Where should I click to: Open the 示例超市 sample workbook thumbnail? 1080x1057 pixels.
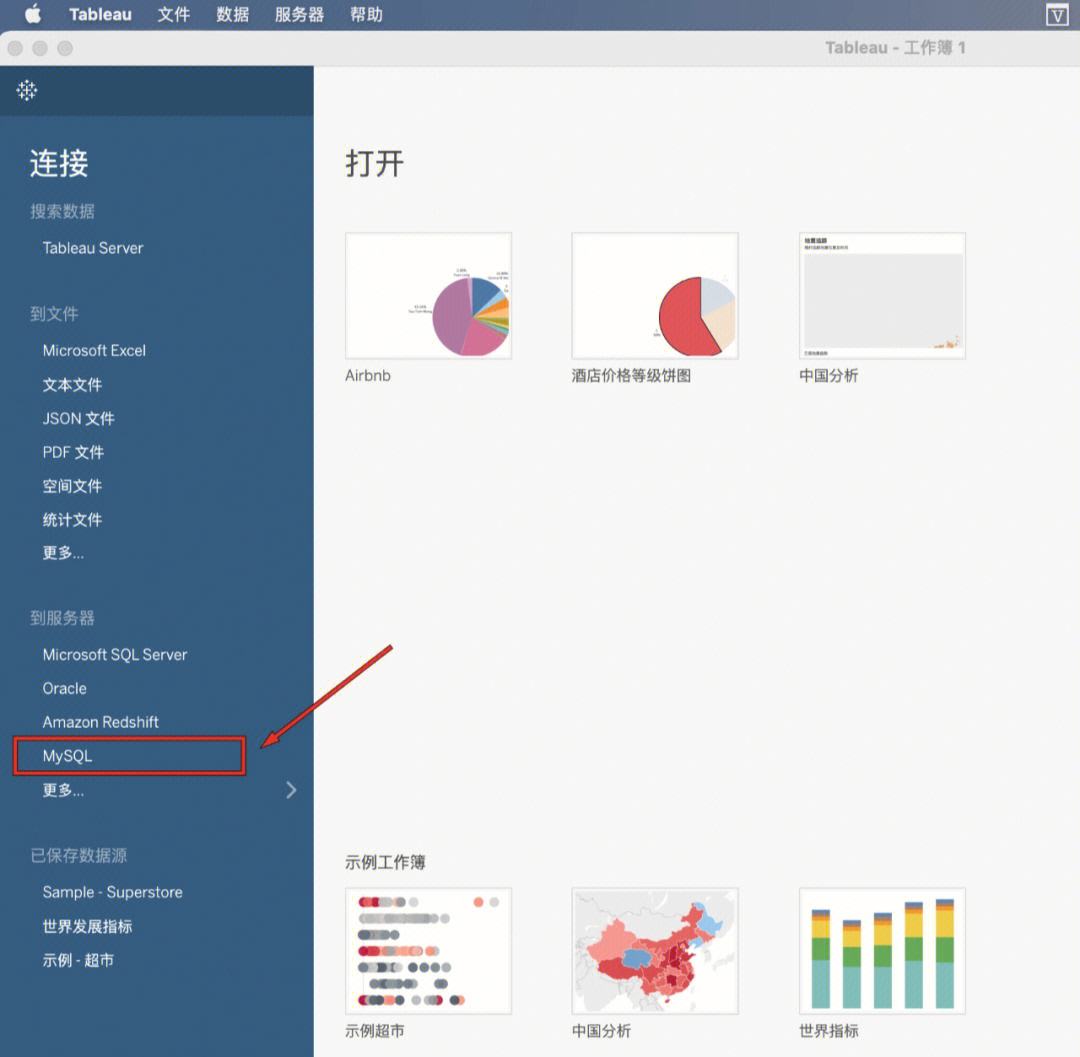(428, 951)
